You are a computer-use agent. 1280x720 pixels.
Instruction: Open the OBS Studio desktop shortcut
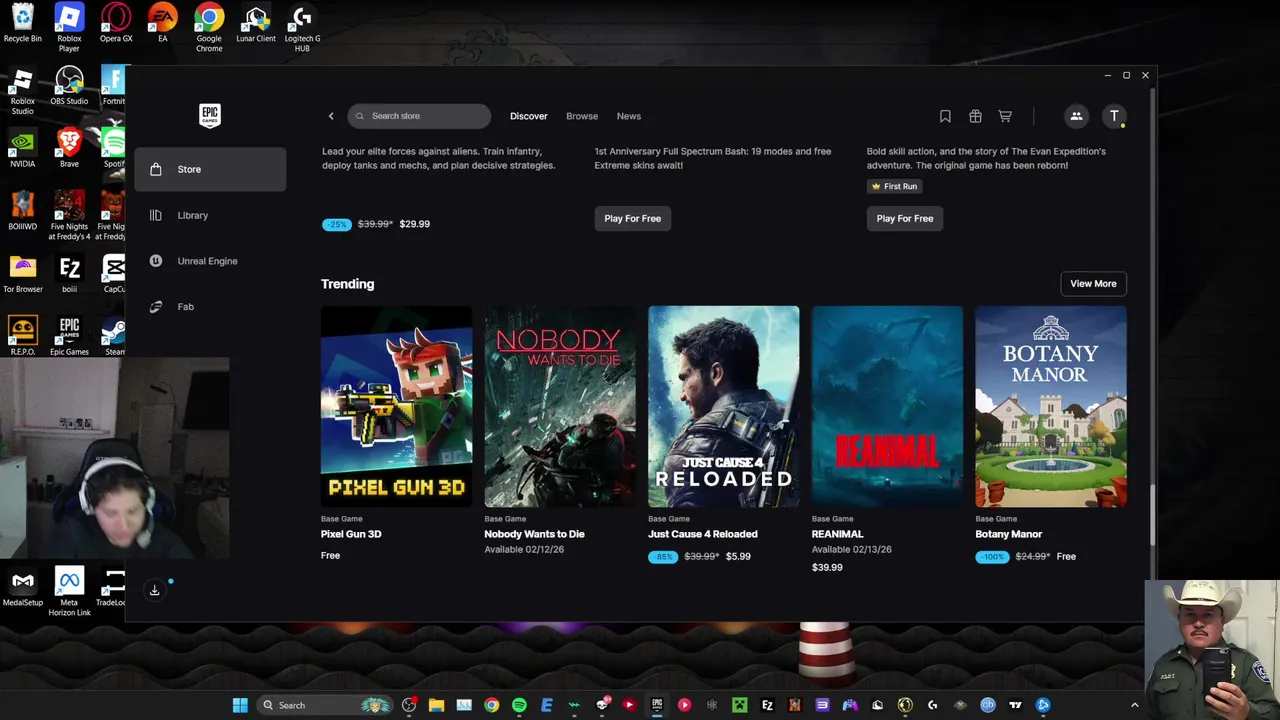(69, 86)
